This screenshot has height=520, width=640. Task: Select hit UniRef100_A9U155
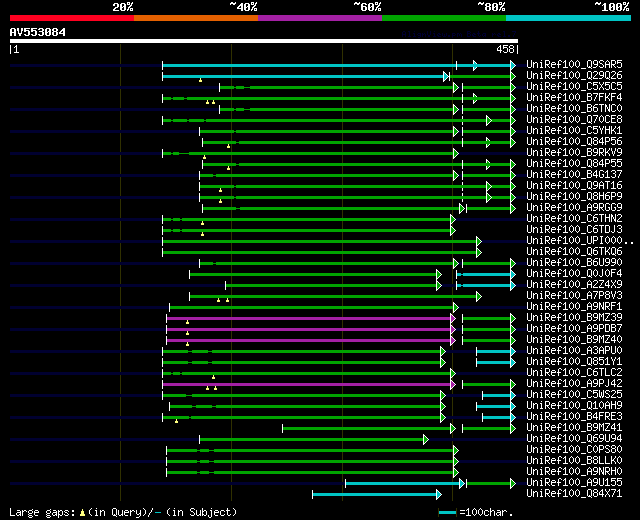point(574,483)
